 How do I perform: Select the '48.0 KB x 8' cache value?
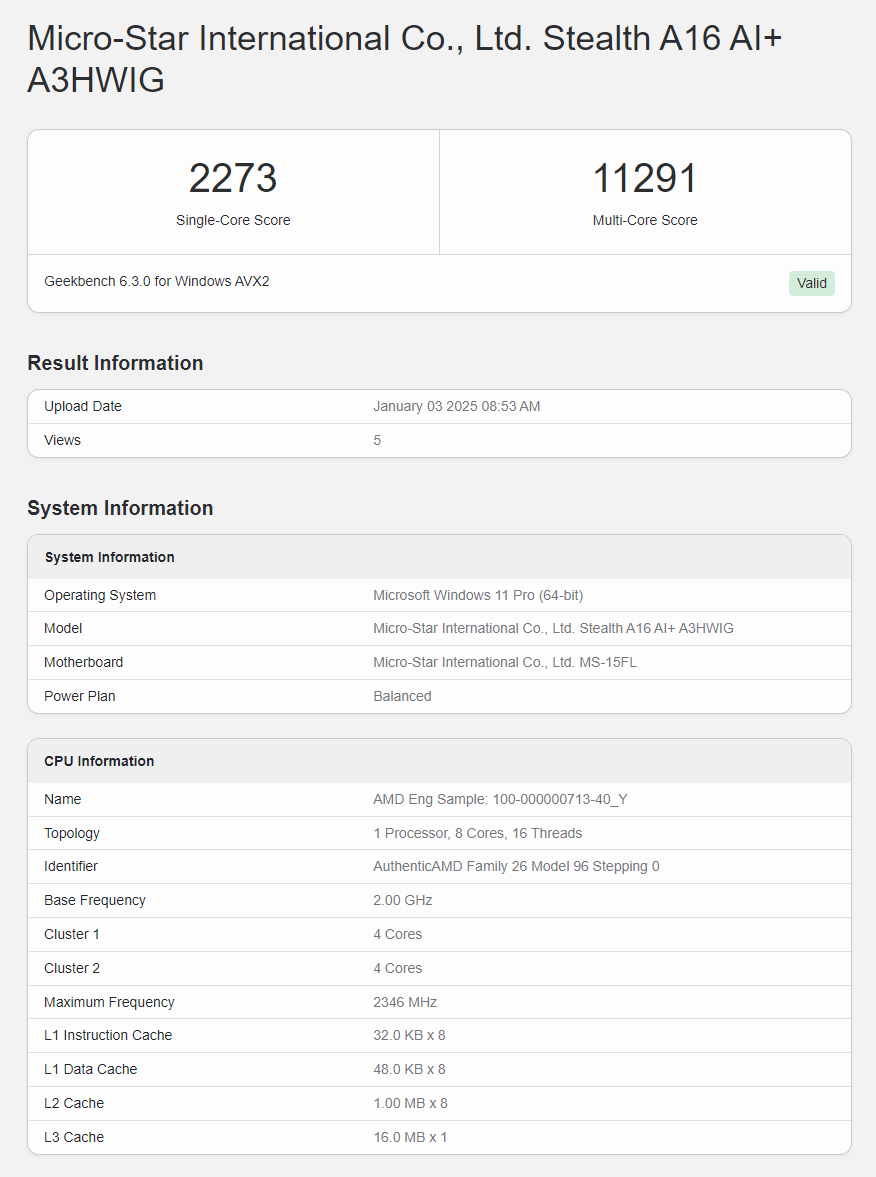(409, 1069)
